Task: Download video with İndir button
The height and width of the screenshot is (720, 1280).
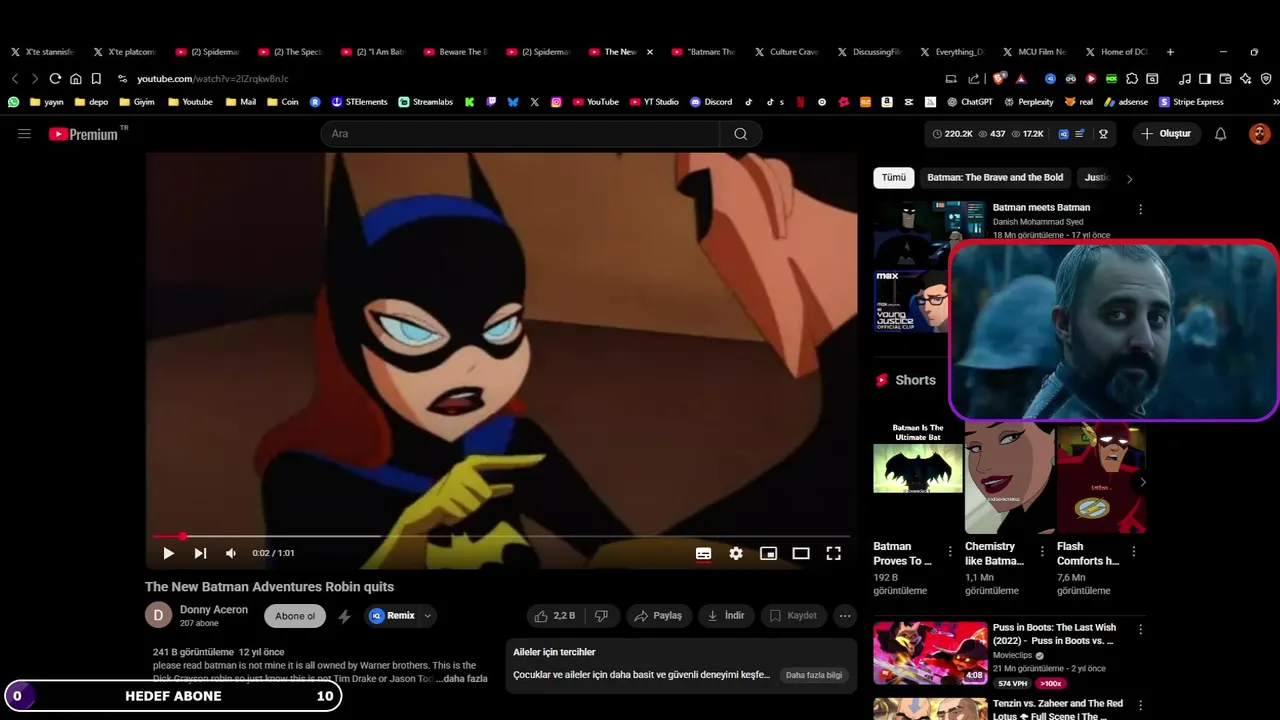Action: [x=726, y=616]
